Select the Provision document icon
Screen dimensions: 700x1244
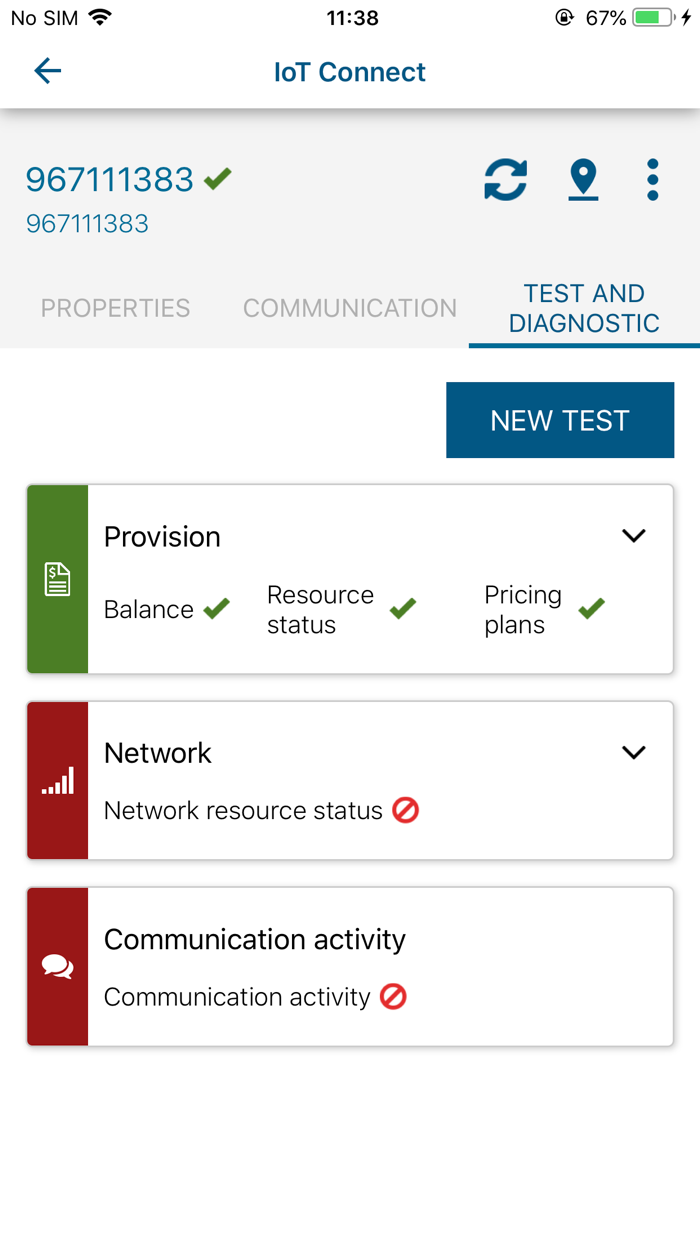click(x=57, y=579)
